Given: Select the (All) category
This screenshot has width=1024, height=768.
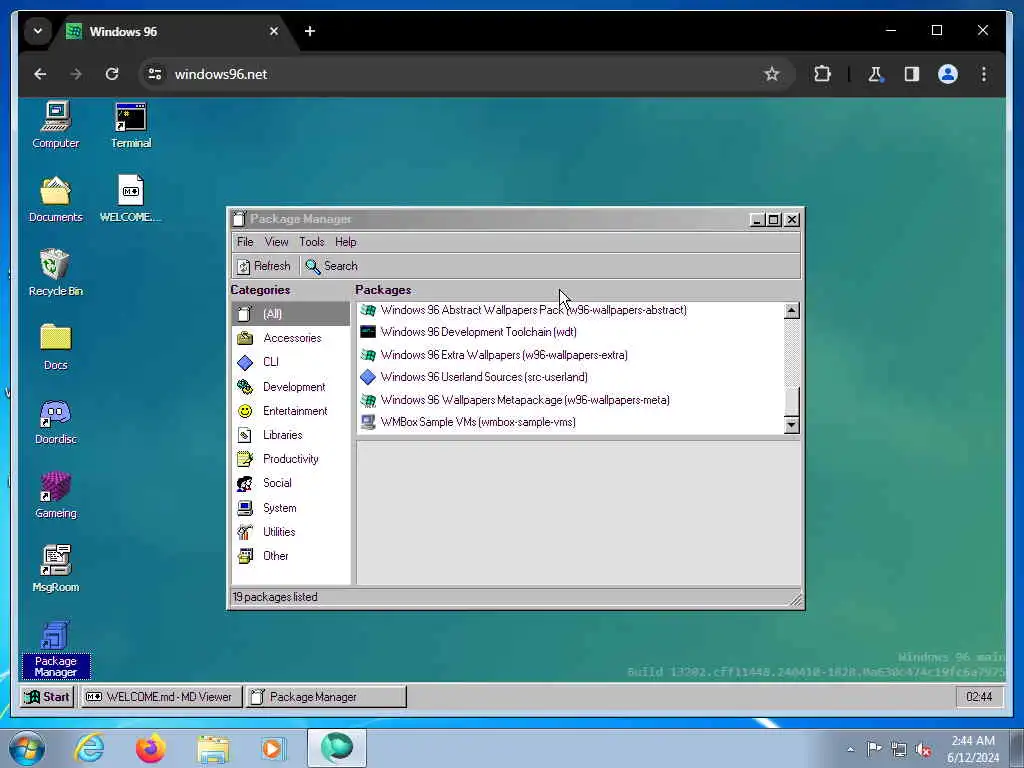Looking at the screenshot, I should click(291, 314).
